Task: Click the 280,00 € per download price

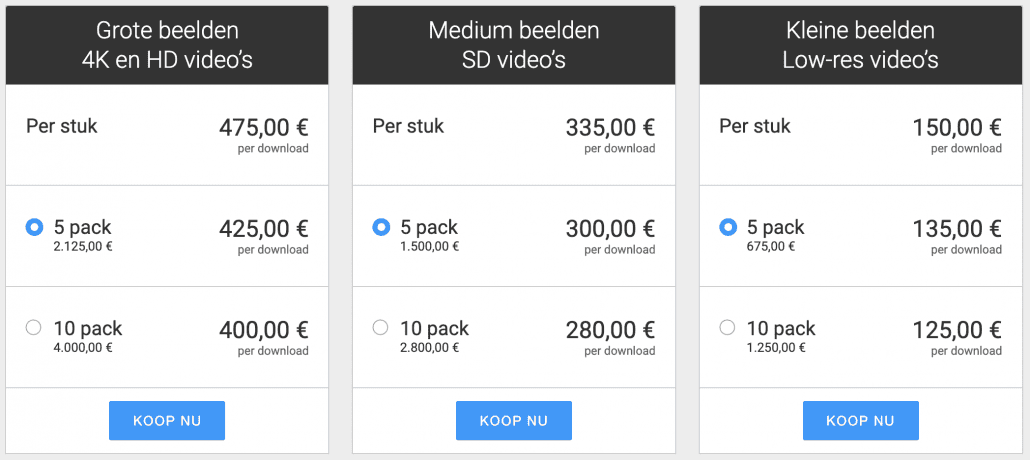Action: (x=610, y=337)
